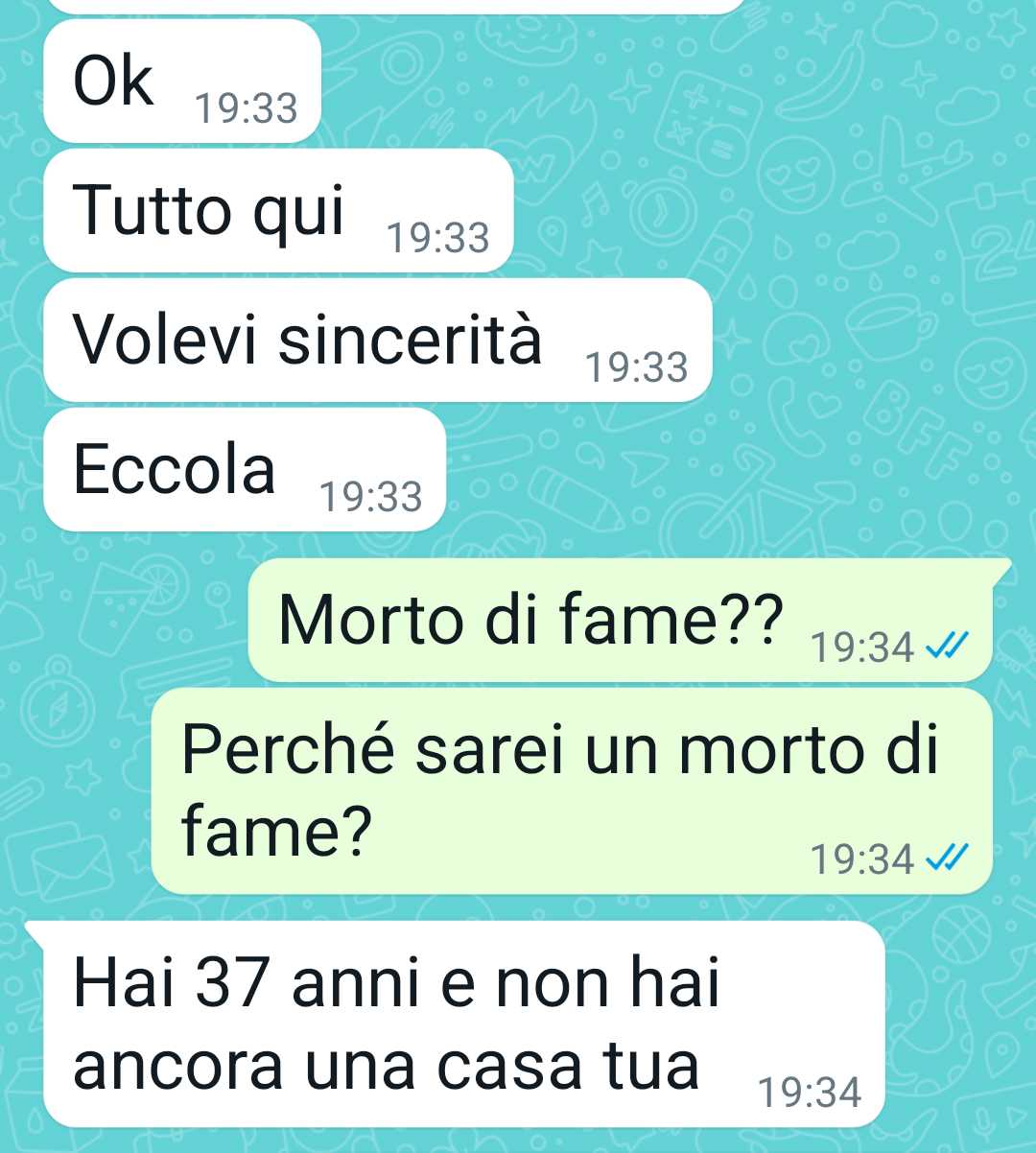
Task: Tap the partially visible message bubble at the top
Action: point(395,6)
